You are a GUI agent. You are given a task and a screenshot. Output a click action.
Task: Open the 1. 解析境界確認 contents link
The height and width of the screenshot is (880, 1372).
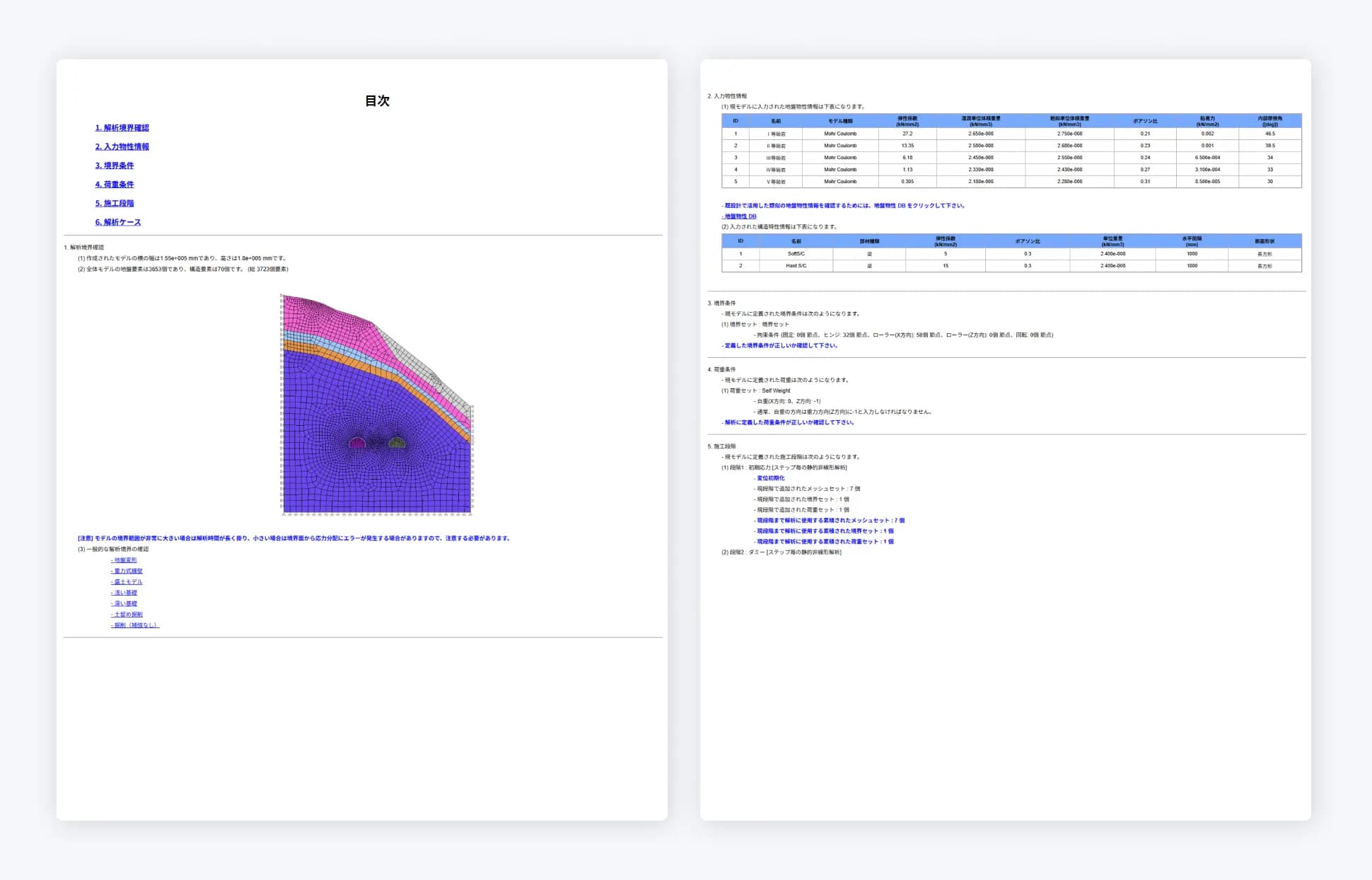pos(122,128)
